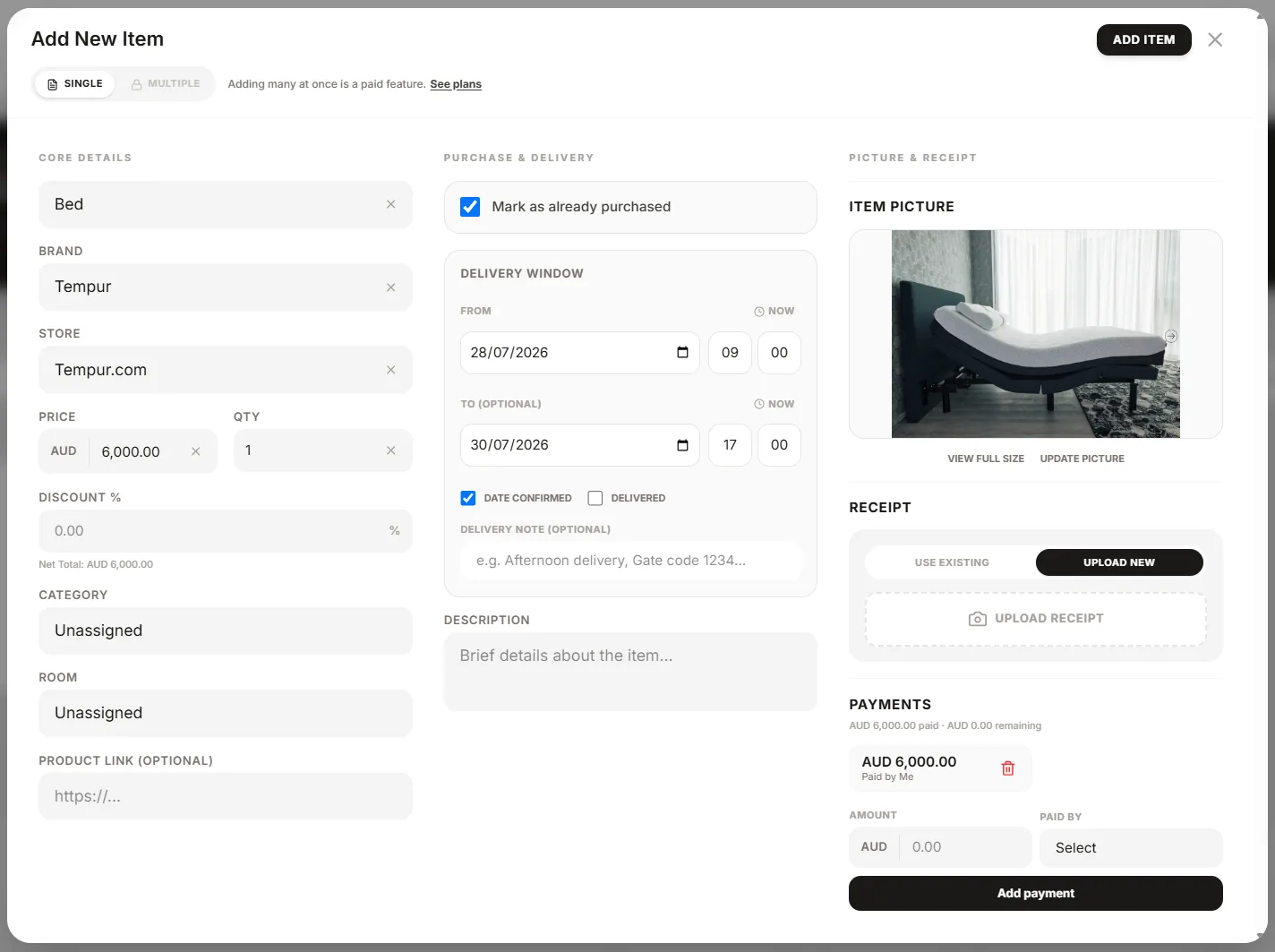The width and height of the screenshot is (1275, 952).
Task: Open the Room dropdown
Action: click(x=226, y=713)
